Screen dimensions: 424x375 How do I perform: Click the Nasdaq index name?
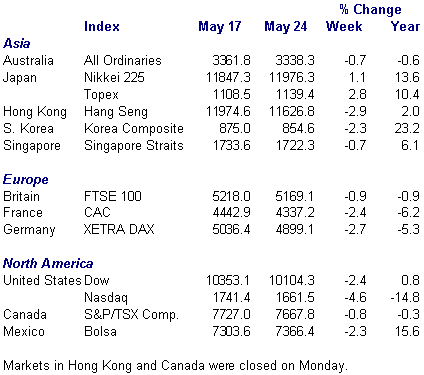point(106,298)
